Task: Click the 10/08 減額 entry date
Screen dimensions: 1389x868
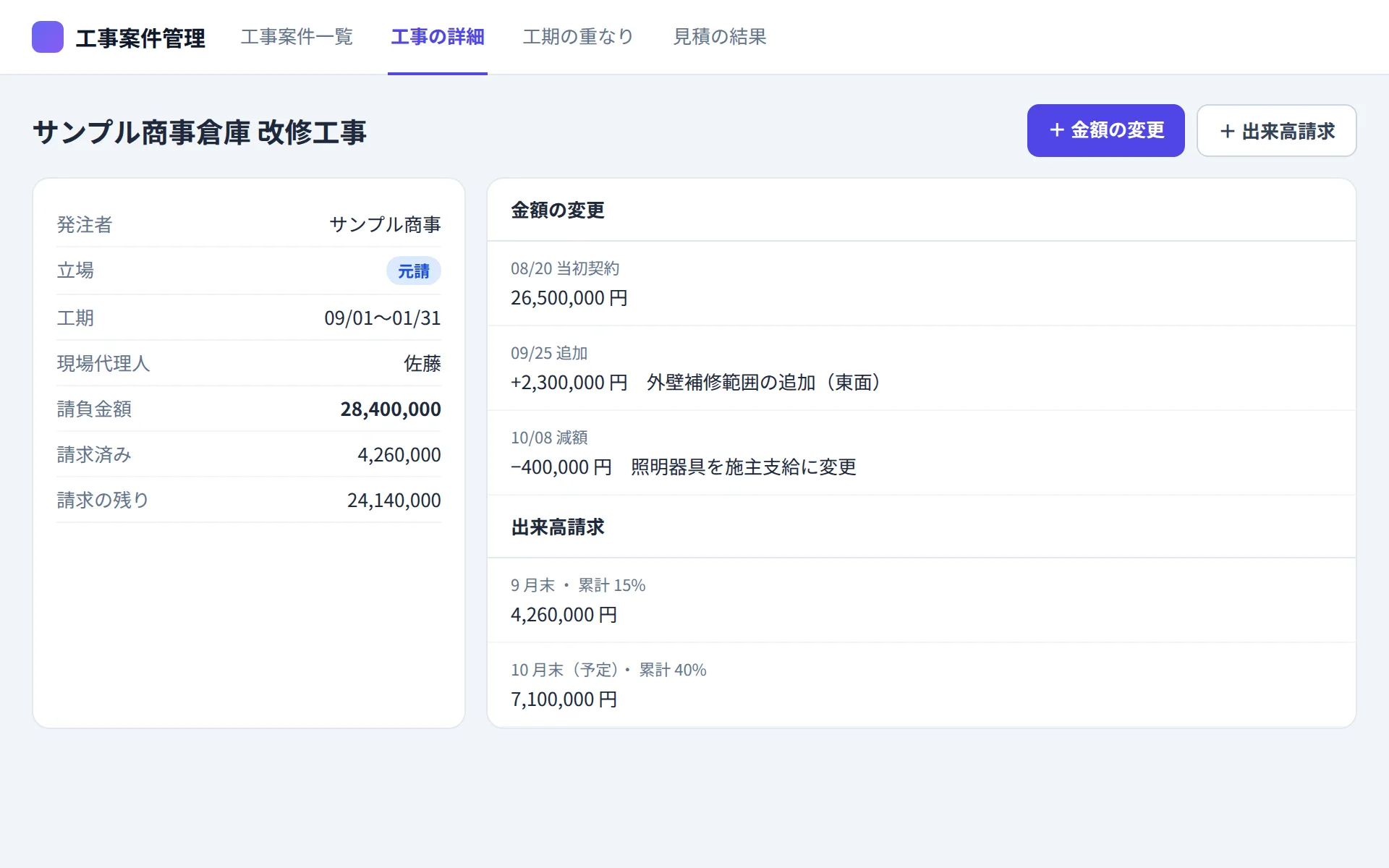Action: pos(549,438)
